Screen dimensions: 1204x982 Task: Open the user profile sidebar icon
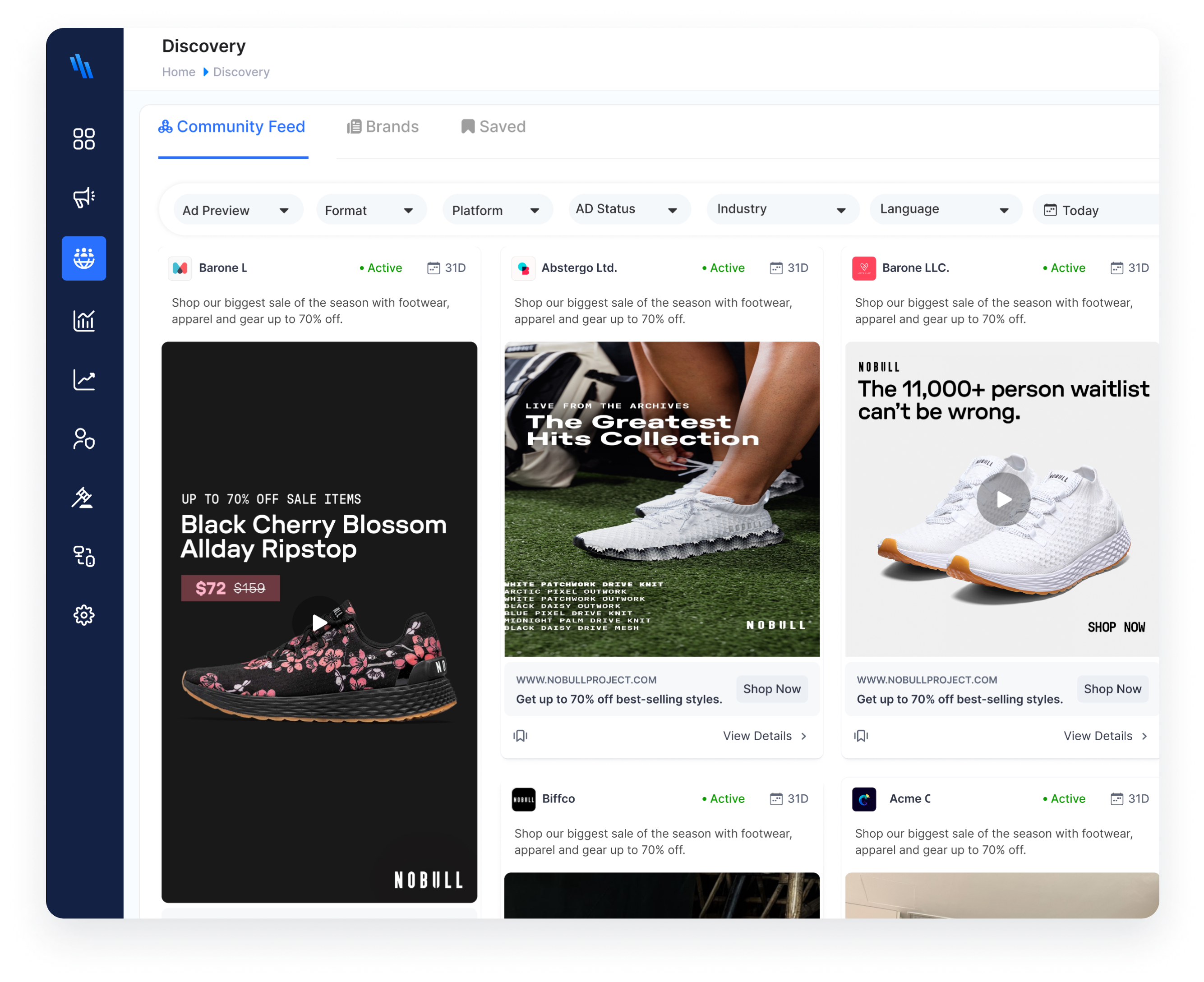click(84, 439)
